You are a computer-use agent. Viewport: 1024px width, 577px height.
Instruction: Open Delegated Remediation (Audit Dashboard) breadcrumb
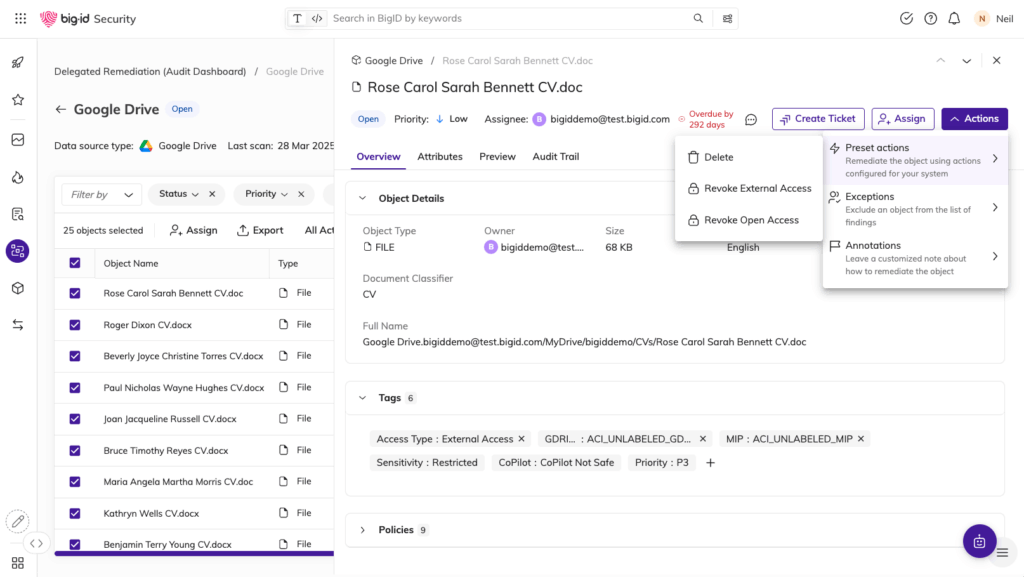pyautogui.click(x=150, y=71)
